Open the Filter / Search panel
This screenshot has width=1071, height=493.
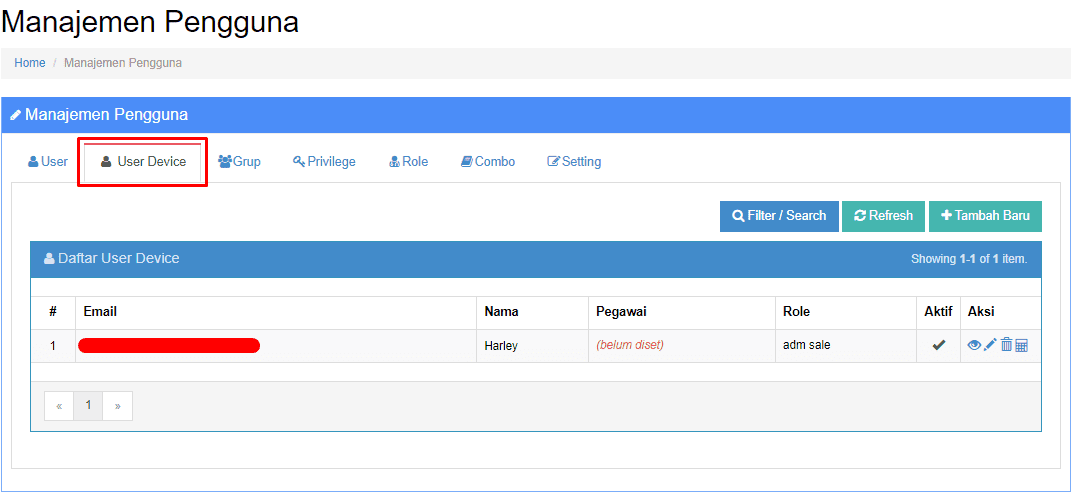(779, 216)
